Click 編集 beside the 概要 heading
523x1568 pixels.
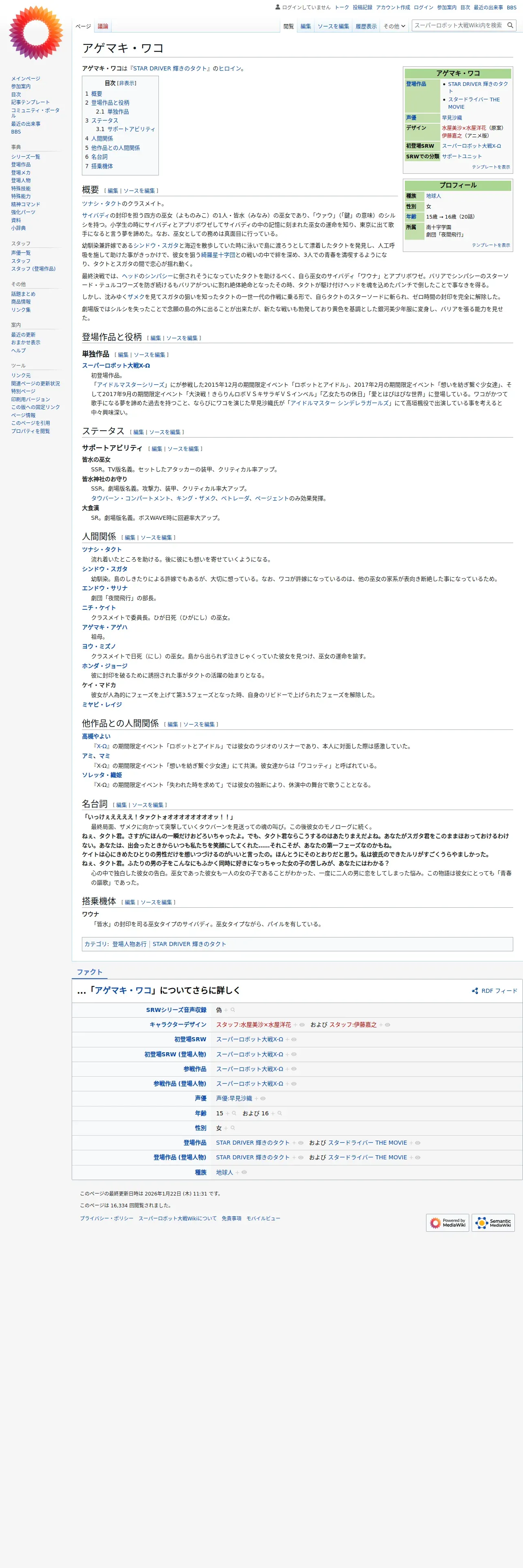[x=113, y=191]
